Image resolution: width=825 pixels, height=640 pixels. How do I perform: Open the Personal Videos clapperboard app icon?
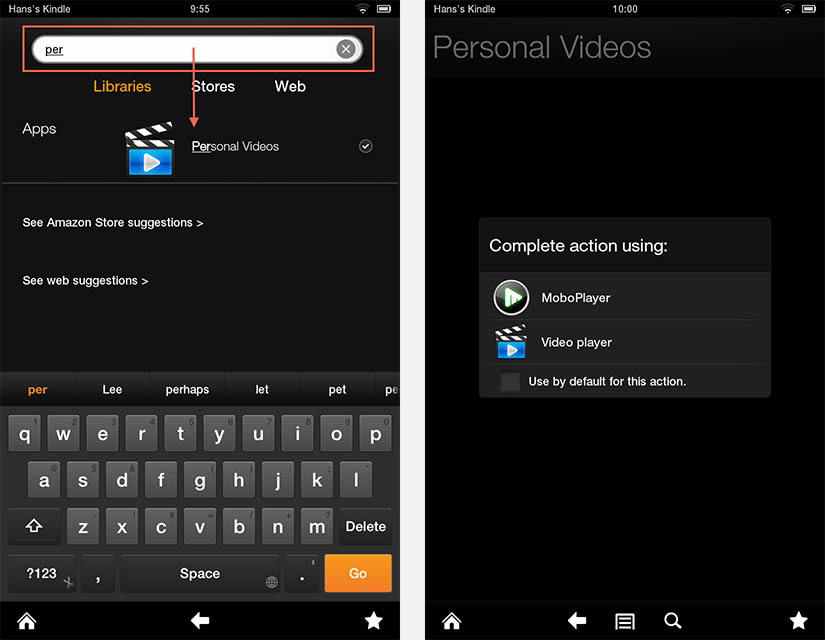tap(150, 148)
